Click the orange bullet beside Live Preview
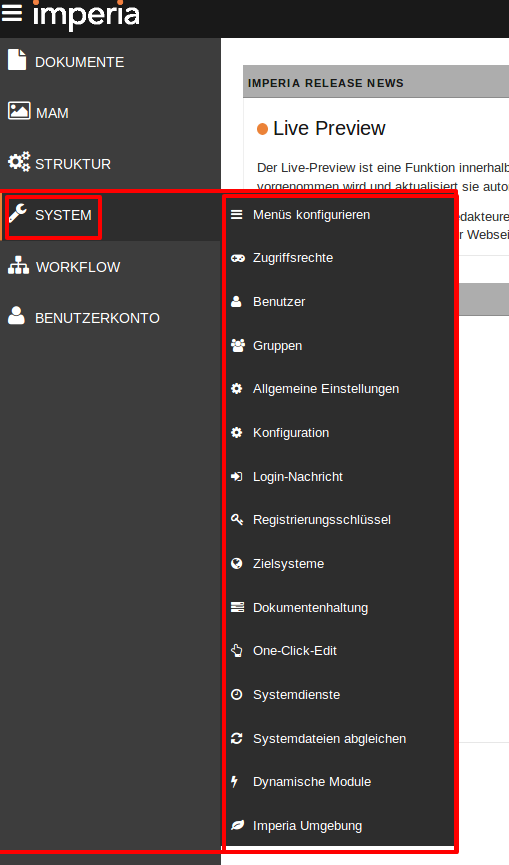509x865 pixels. pos(262,129)
